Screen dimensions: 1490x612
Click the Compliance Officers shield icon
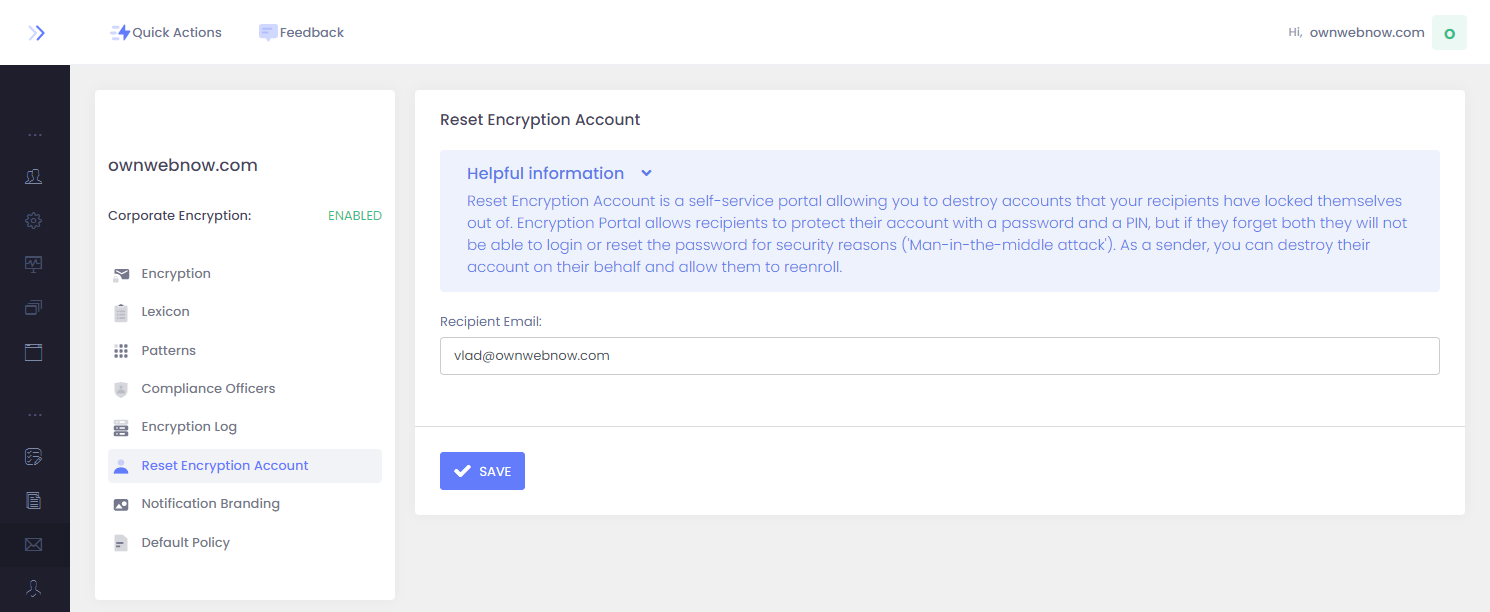(121, 388)
